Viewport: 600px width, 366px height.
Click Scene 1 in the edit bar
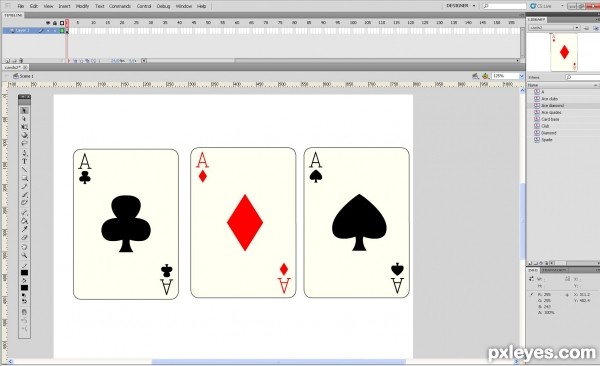[23, 76]
